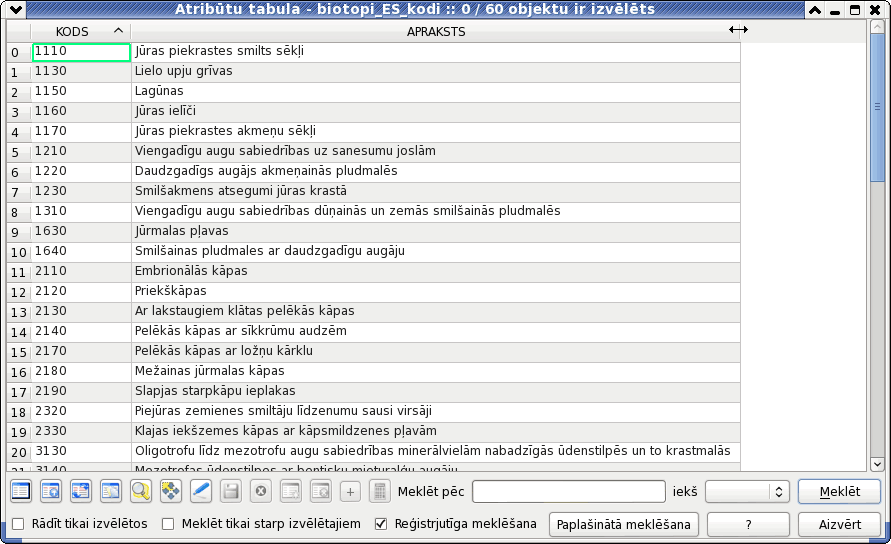
Task: Click 'Ar lakstaugiem klātas pelēkās kāpas' cell
Action: (x=435, y=312)
